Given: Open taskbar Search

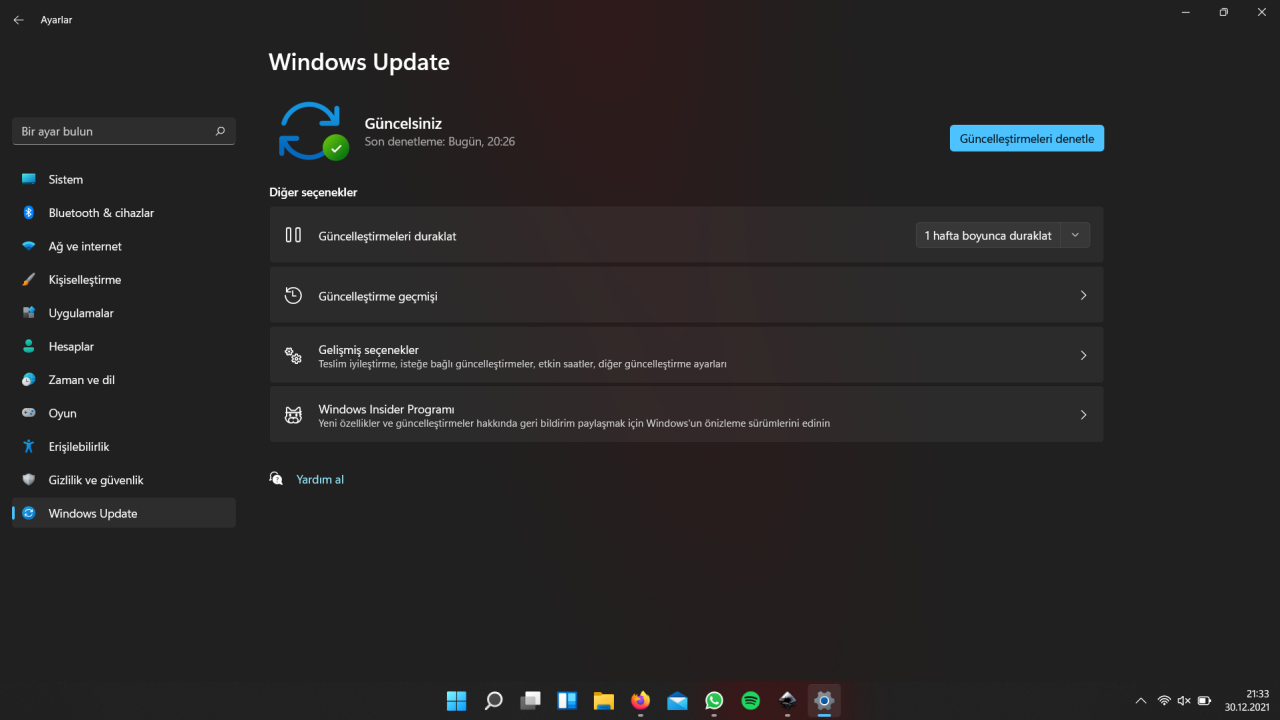Looking at the screenshot, I should [493, 700].
